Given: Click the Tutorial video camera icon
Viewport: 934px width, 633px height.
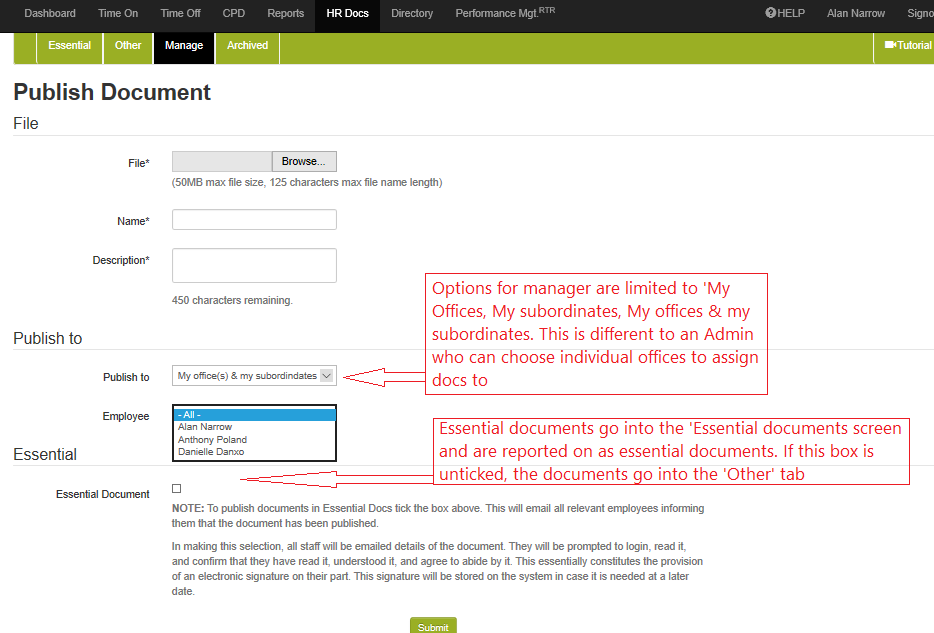Looking at the screenshot, I should (889, 45).
